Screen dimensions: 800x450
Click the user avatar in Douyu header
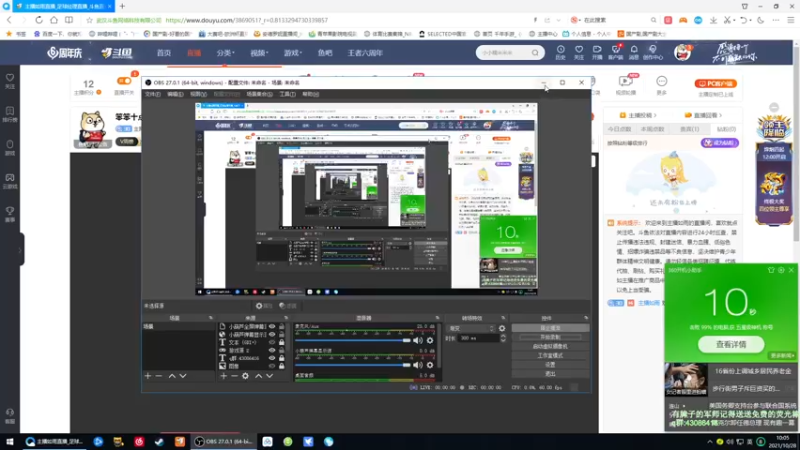[682, 53]
